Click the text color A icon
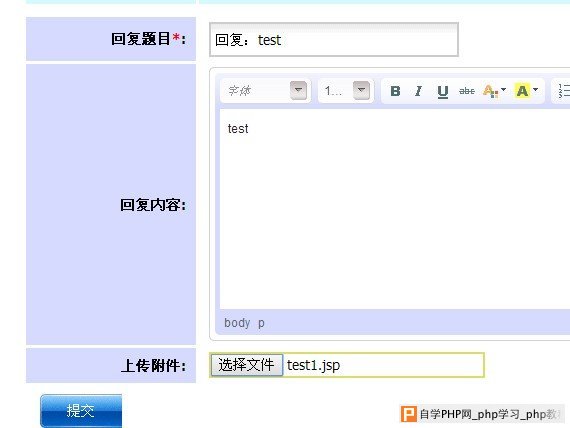The height and width of the screenshot is (428, 570). [x=490, y=91]
